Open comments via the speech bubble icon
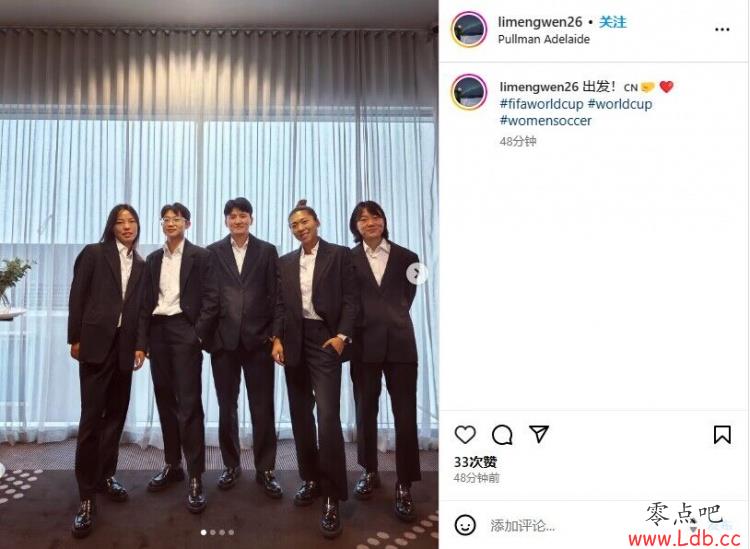 tap(502, 434)
